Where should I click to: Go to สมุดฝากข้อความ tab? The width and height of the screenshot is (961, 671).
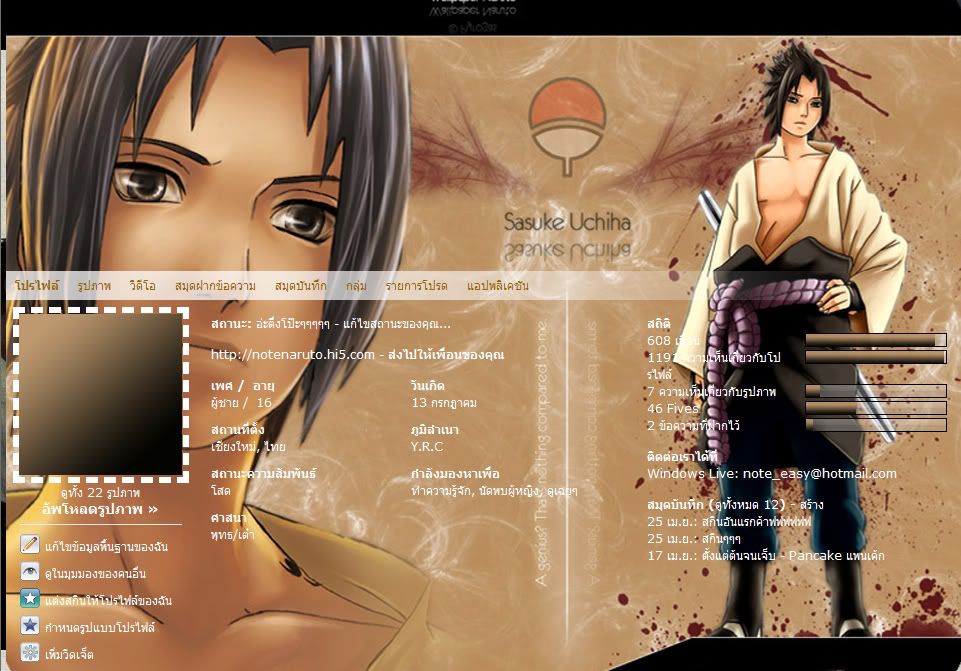click(x=215, y=286)
